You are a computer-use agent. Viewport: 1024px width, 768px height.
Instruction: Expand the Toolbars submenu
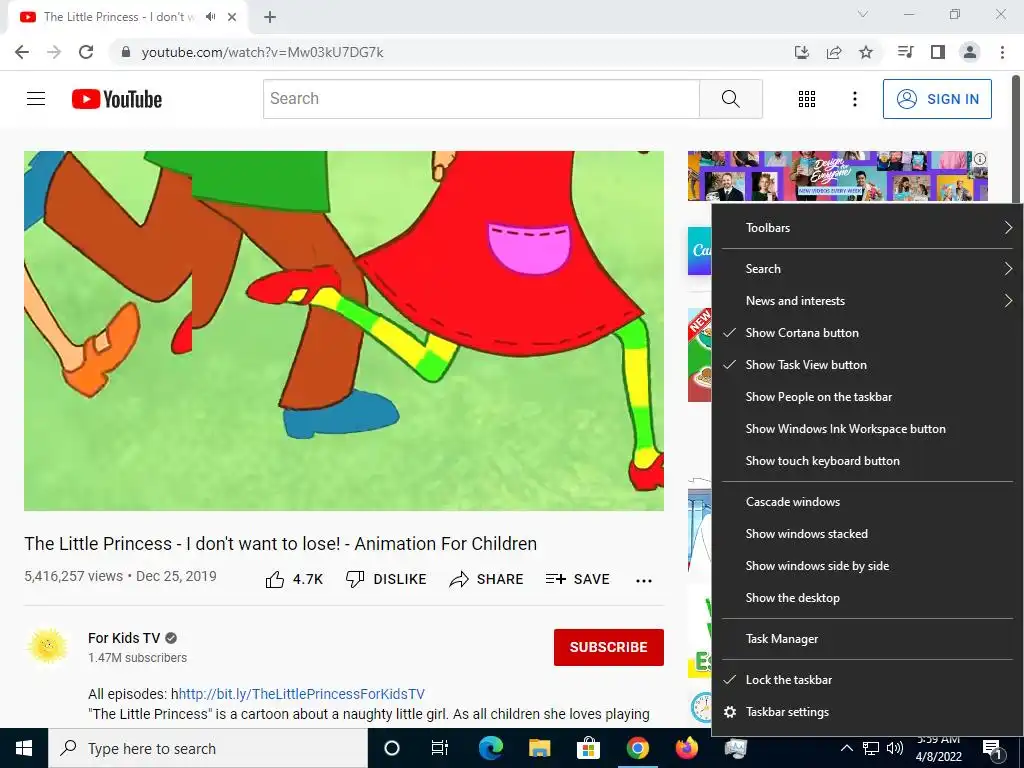pyautogui.click(x=867, y=228)
